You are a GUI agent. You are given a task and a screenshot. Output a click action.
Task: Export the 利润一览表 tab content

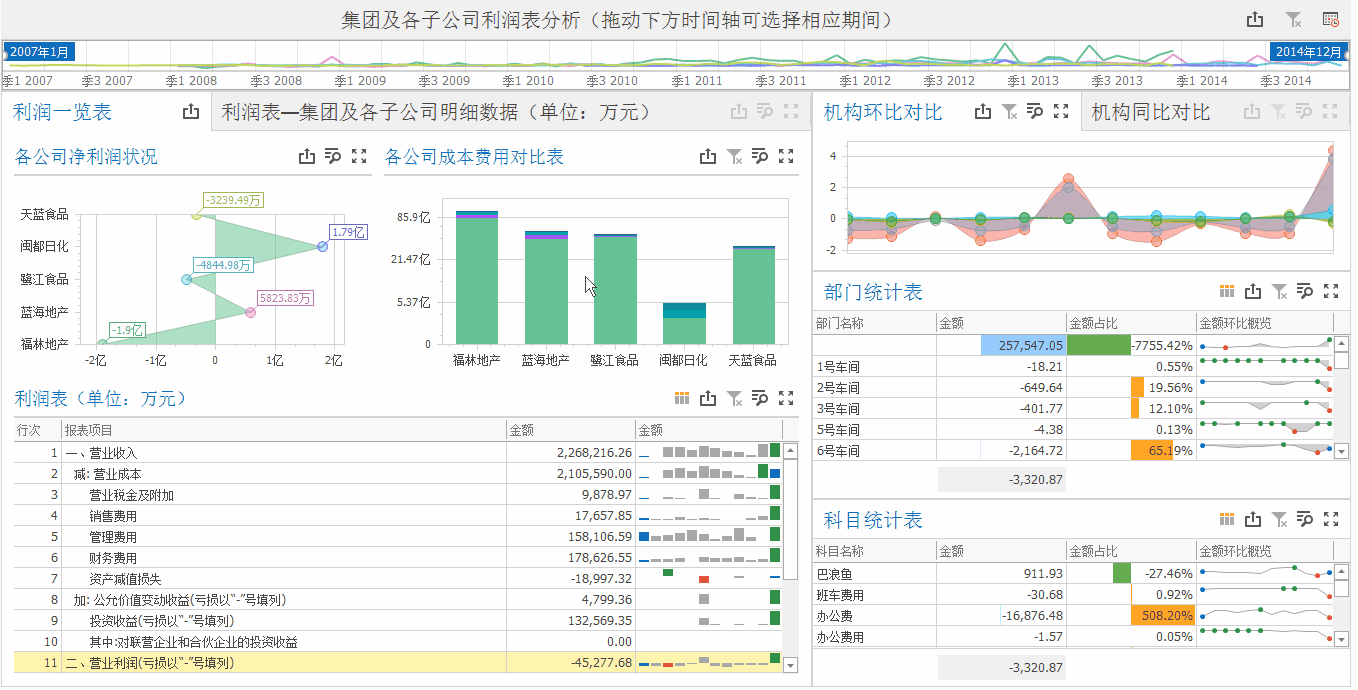coord(191,113)
